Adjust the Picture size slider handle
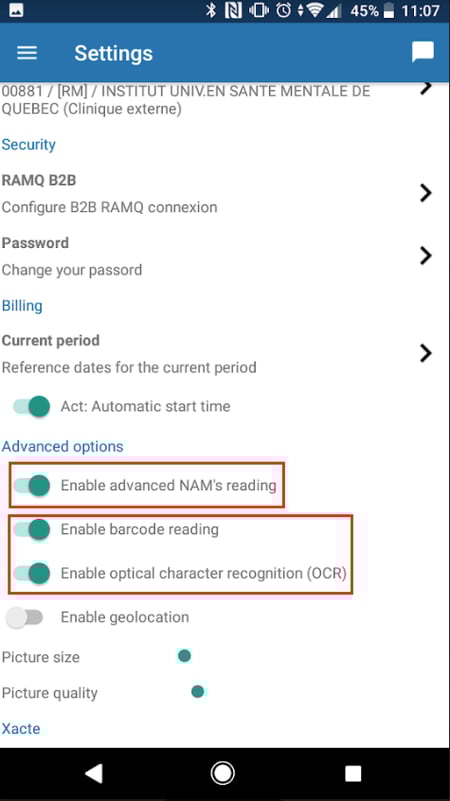450x801 pixels. pos(184,656)
